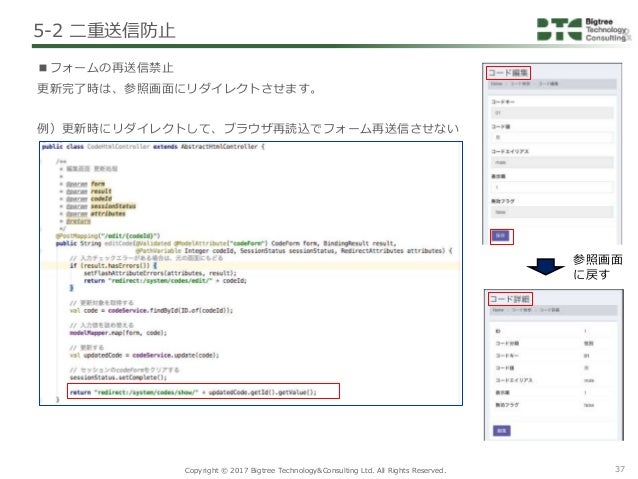Viewport: 638px width, 479px height.
Task: Click the 無効フラグ field in edit form
Action: point(552,212)
